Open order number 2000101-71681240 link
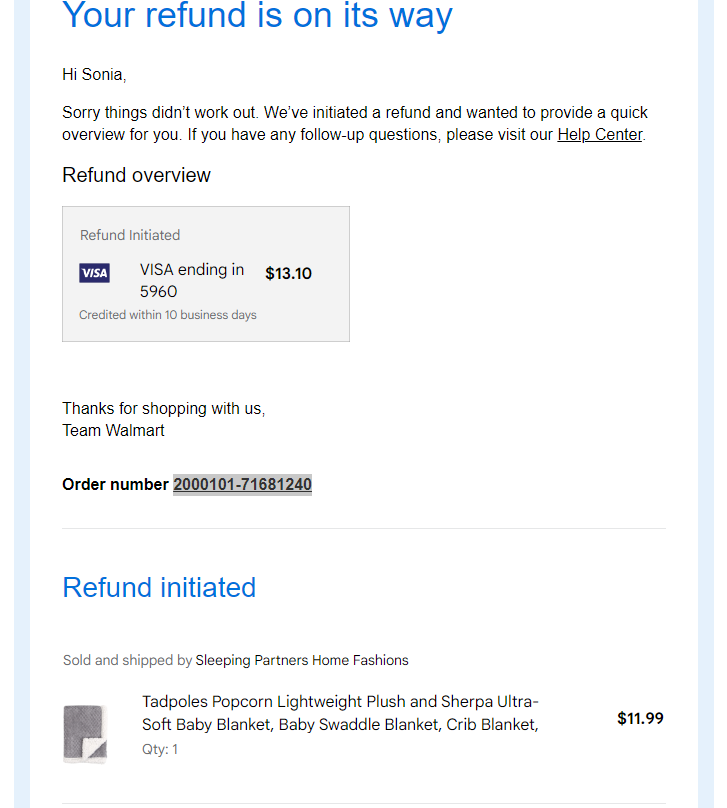The image size is (727, 808). click(x=242, y=484)
